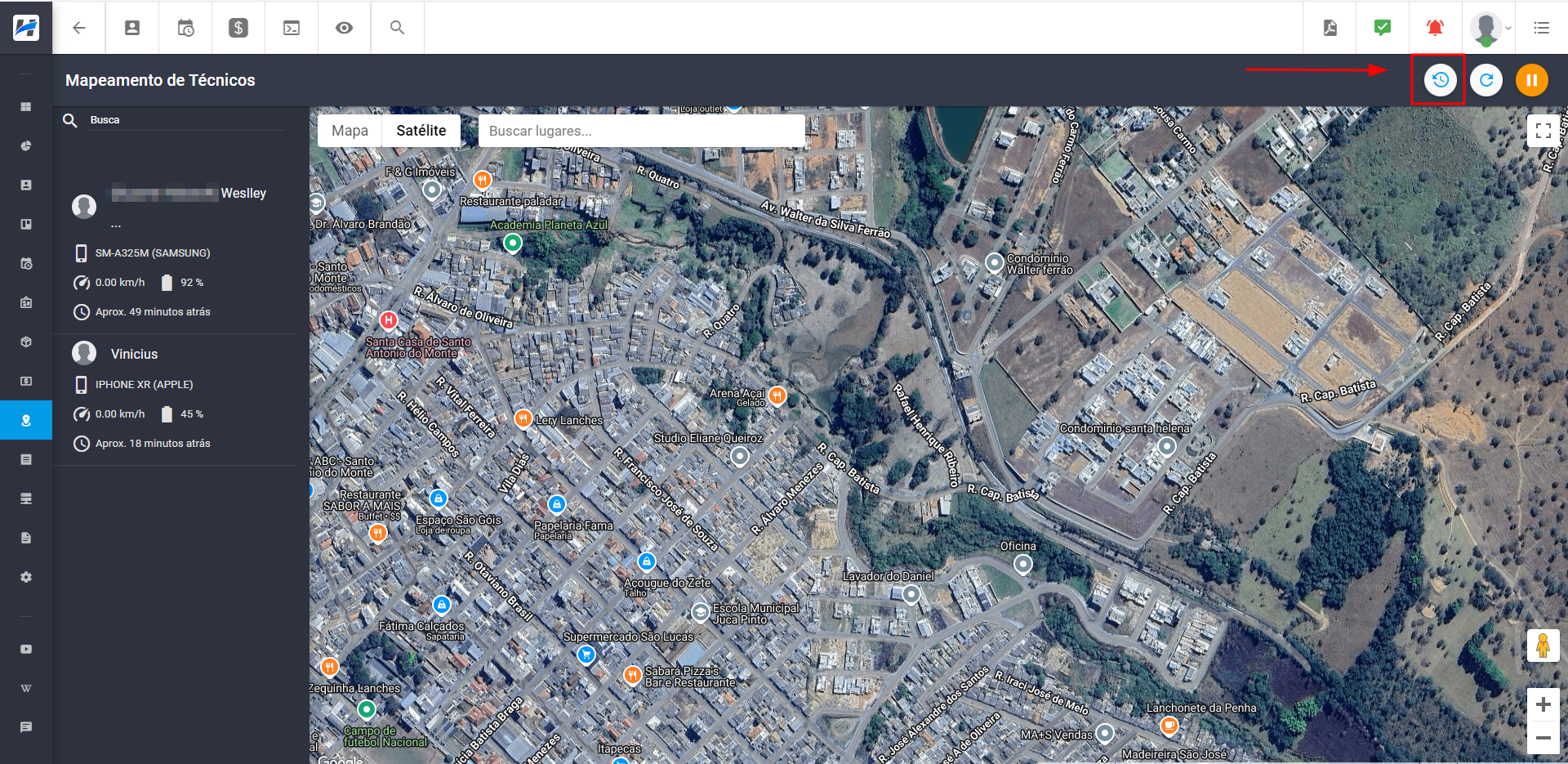The image size is (1568, 764).
Task: Open the terminal console icon in top toolbar
Action: 292,28
